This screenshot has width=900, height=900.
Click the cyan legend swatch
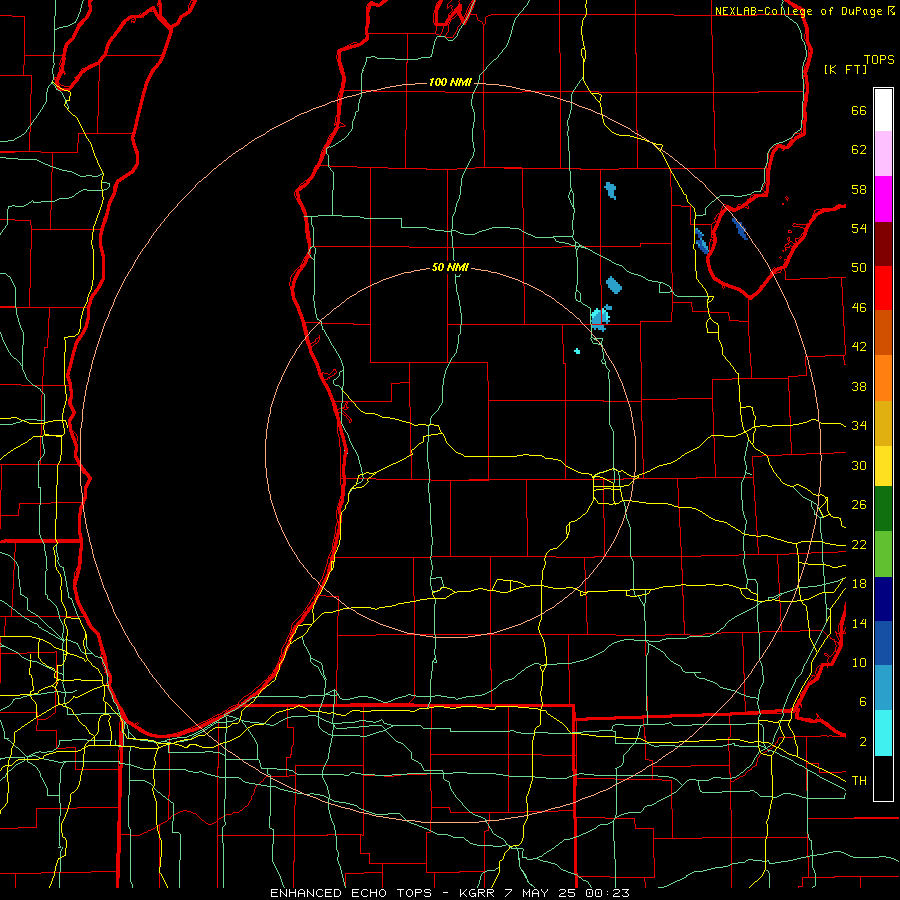tap(883, 733)
